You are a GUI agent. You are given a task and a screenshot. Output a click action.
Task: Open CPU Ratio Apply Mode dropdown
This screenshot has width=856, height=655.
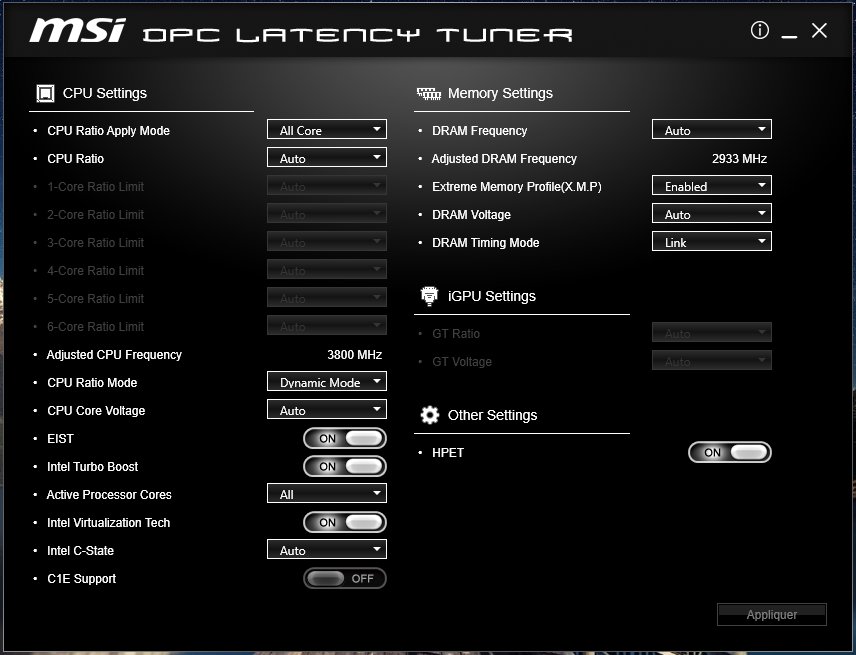pyautogui.click(x=326, y=130)
